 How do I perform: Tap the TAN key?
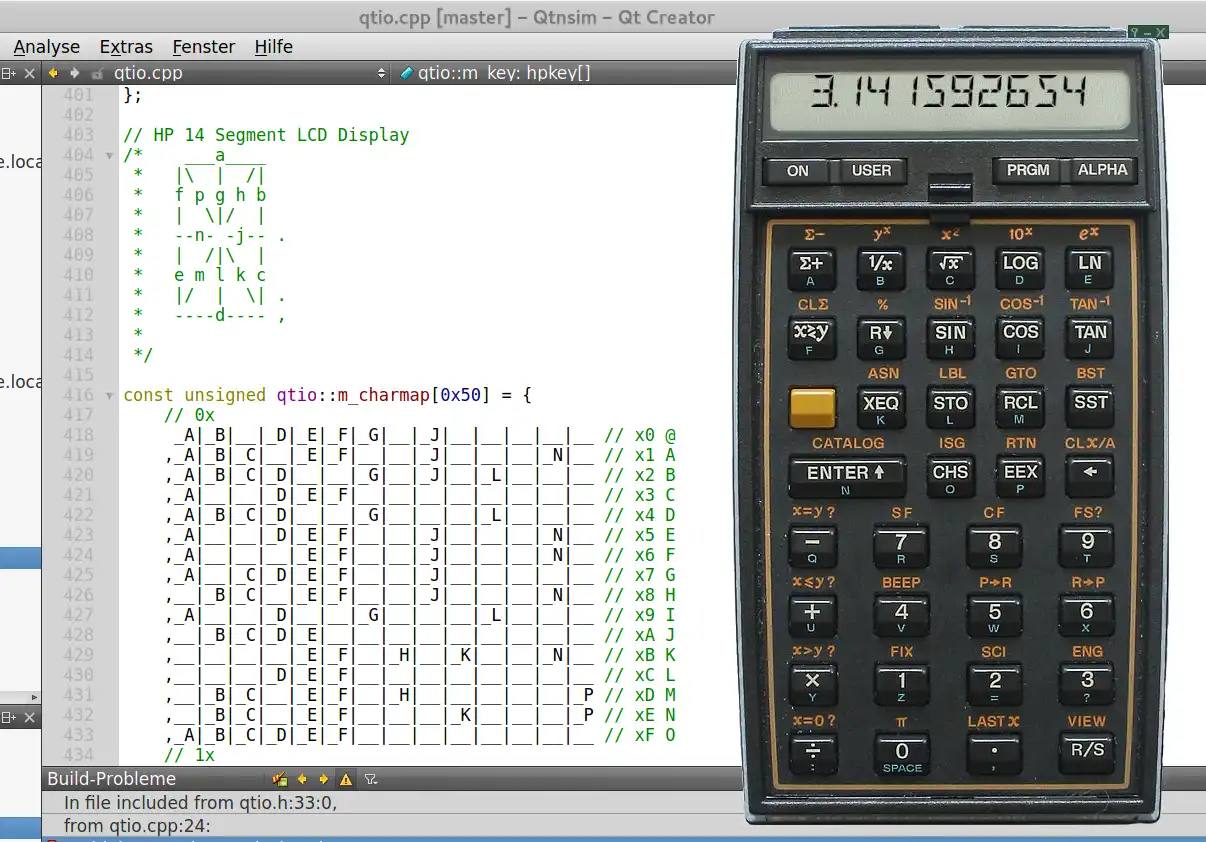point(1090,339)
